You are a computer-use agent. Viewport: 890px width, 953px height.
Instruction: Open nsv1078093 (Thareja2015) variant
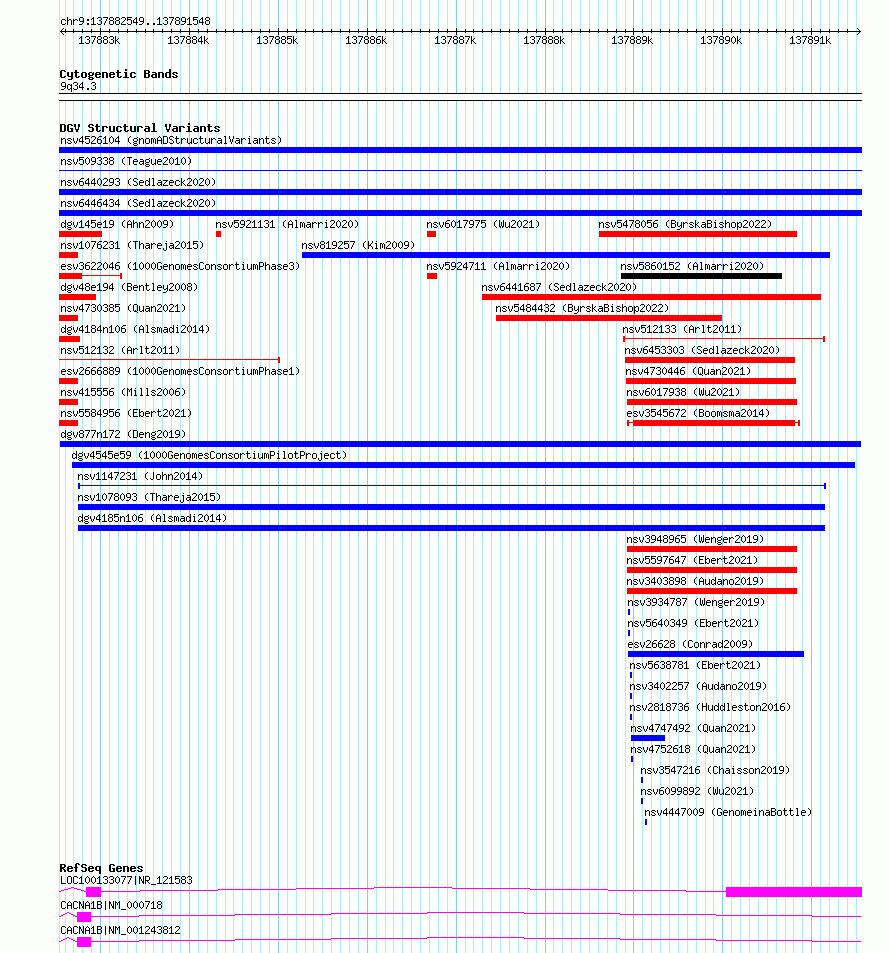150,497
